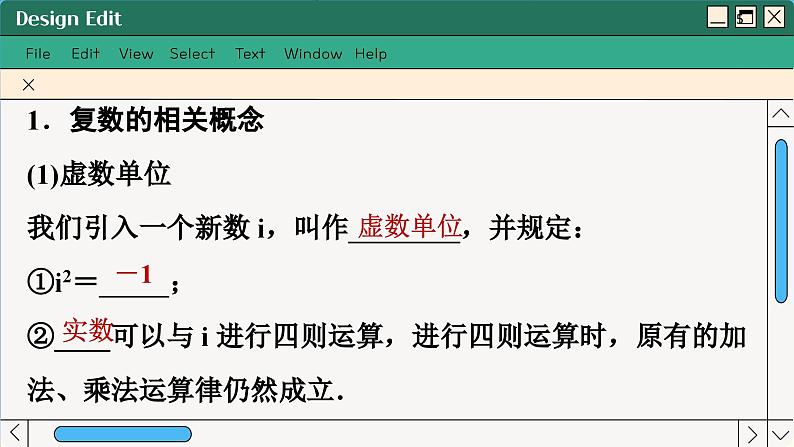
Task: Click the red −1 answer in the blank
Action: [134, 274]
